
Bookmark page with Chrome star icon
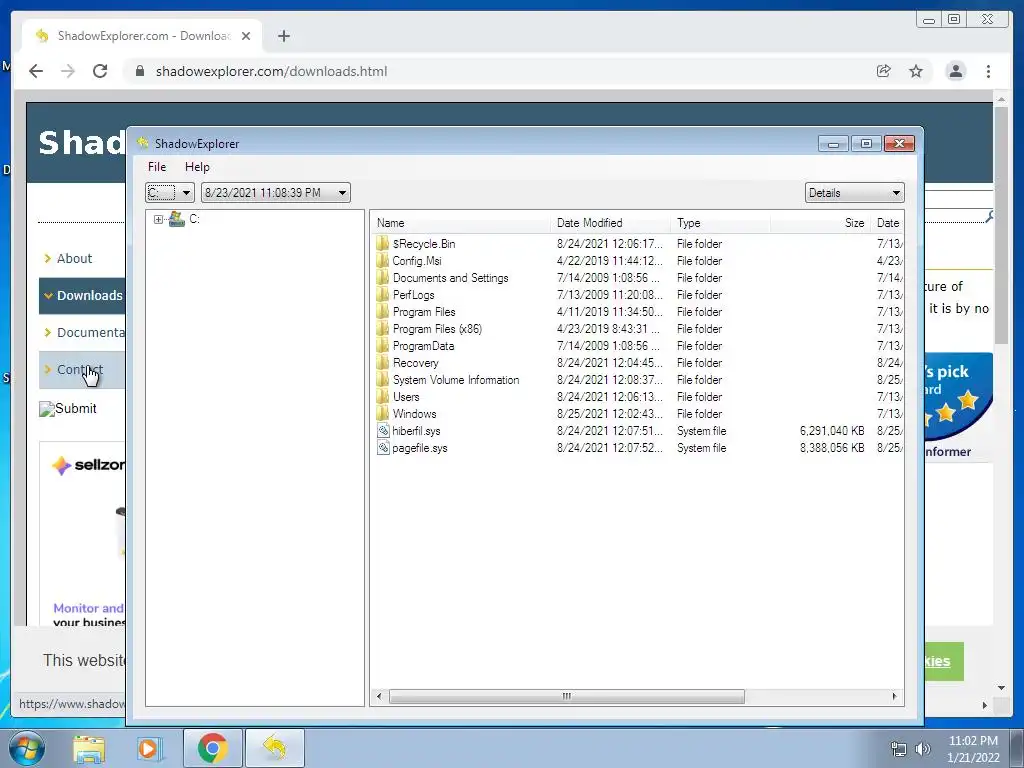pyautogui.click(x=916, y=71)
